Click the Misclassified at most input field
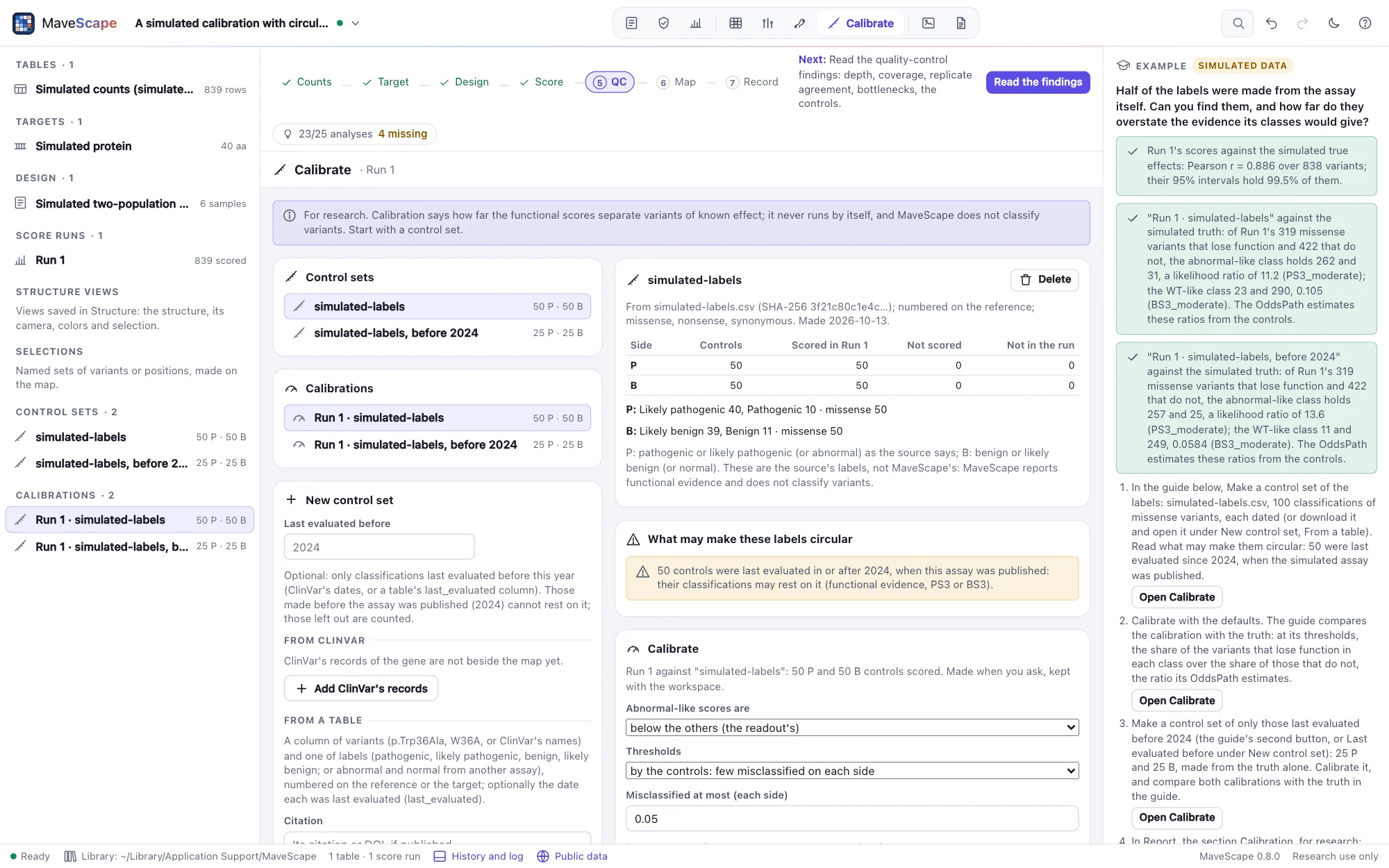 point(852,819)
